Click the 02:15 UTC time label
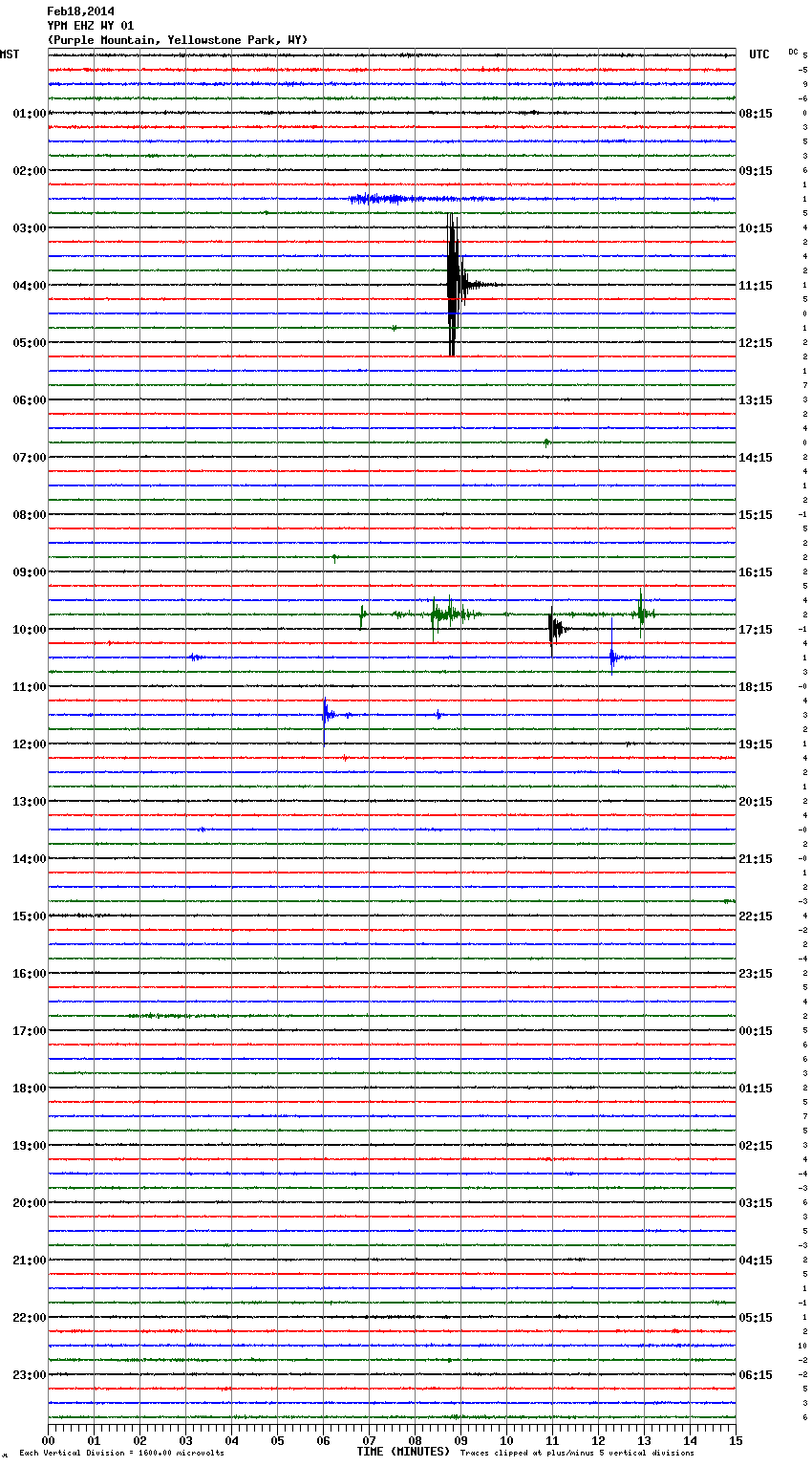 click(x=756, y=1146)
